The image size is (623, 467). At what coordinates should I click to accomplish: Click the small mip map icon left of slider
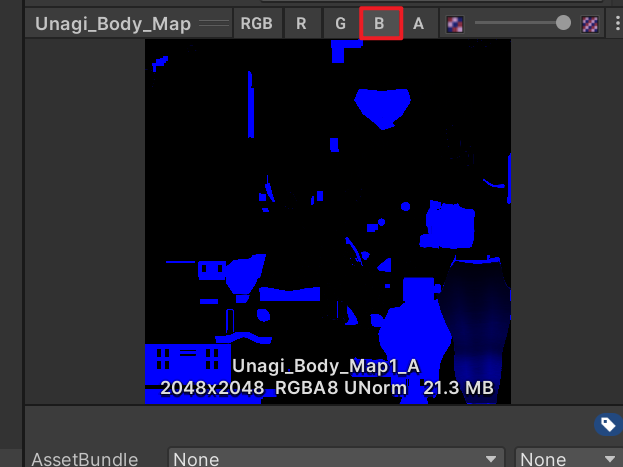[455, 23]
